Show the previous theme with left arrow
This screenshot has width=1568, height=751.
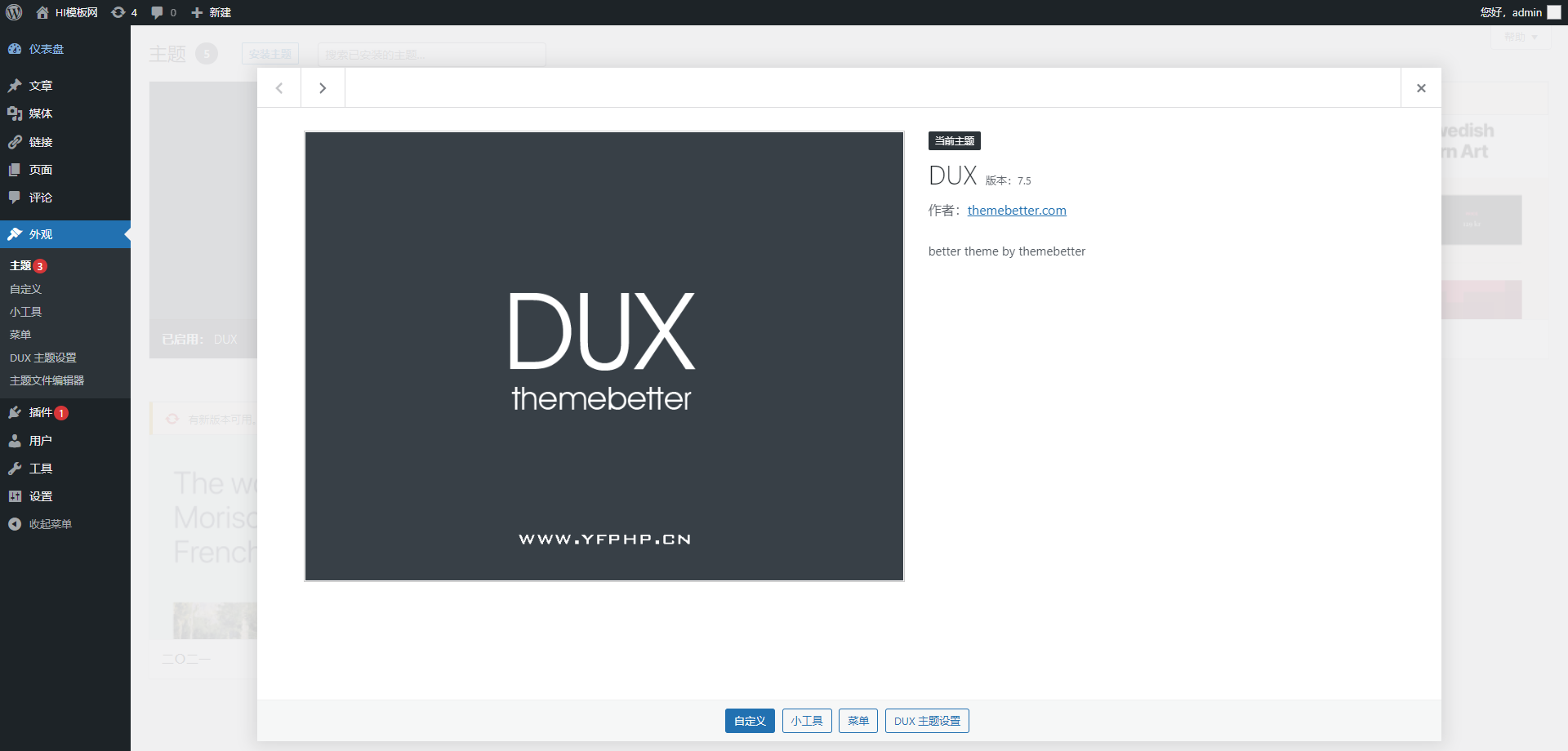[x=279, y=88]
